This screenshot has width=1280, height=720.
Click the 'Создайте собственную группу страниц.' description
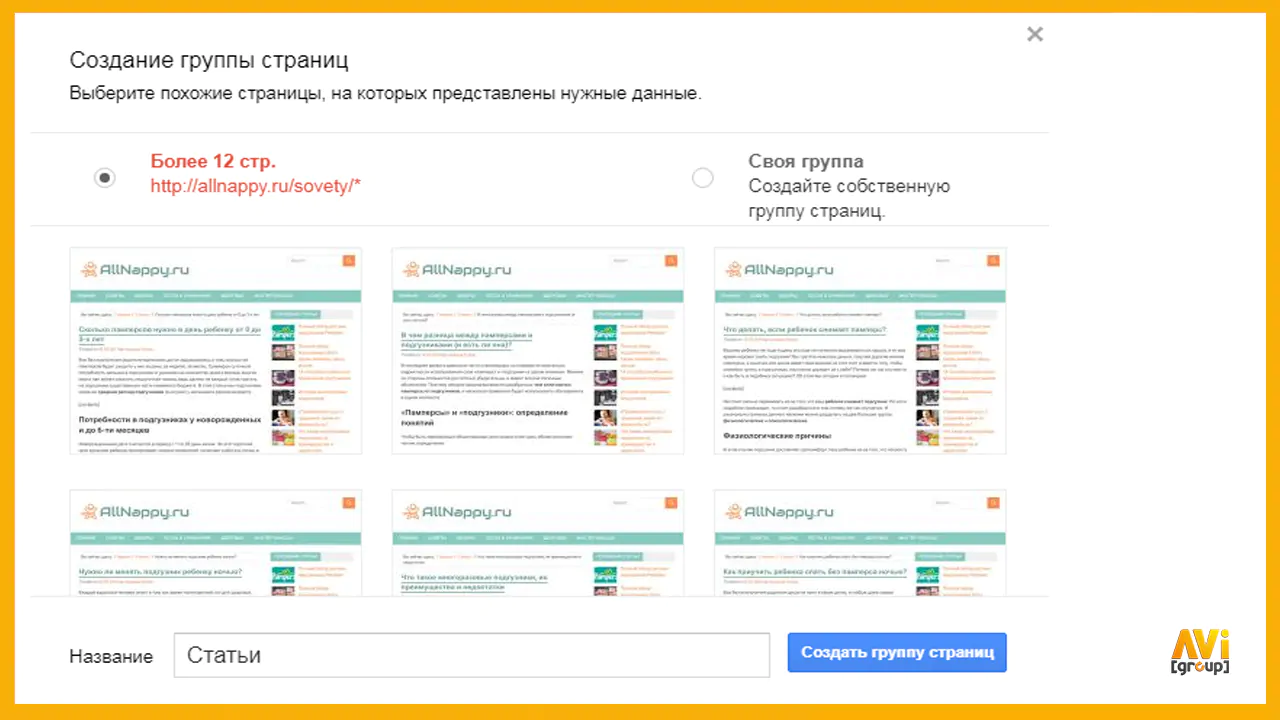point(849,199)
